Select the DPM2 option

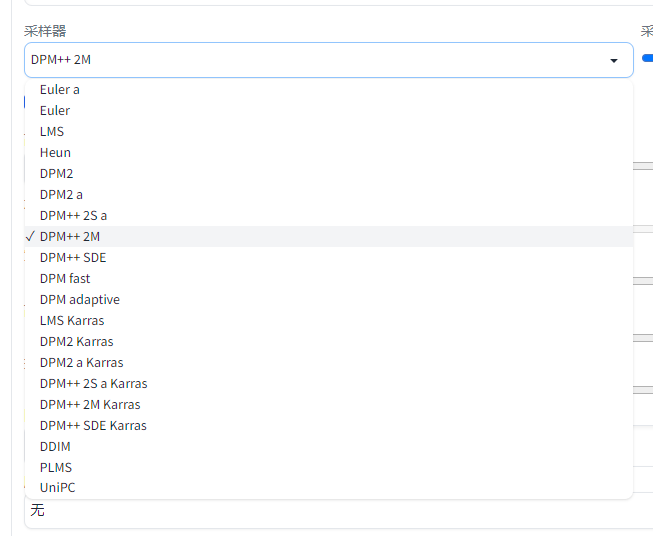point(56,174)
